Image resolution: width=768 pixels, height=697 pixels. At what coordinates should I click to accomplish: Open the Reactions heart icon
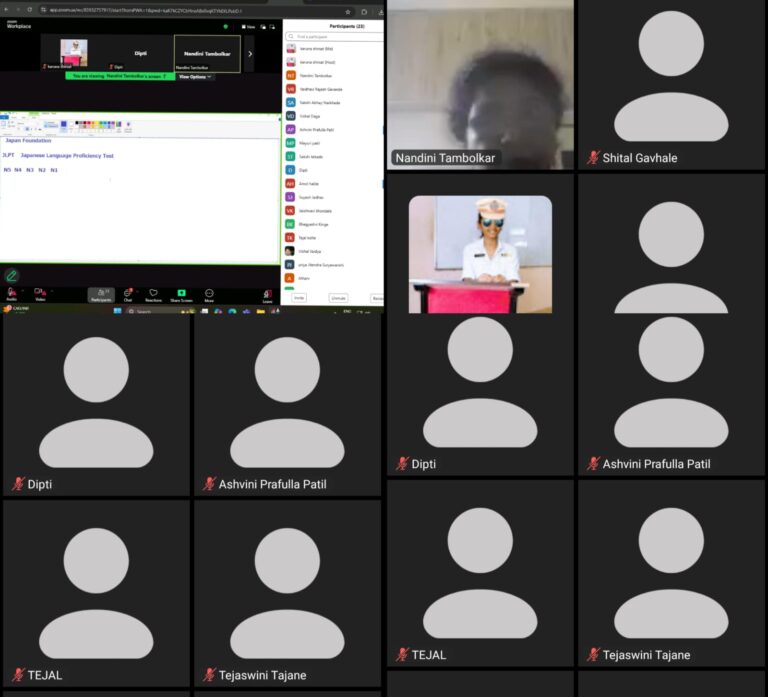pyautogui.click(x=153, y=294)
